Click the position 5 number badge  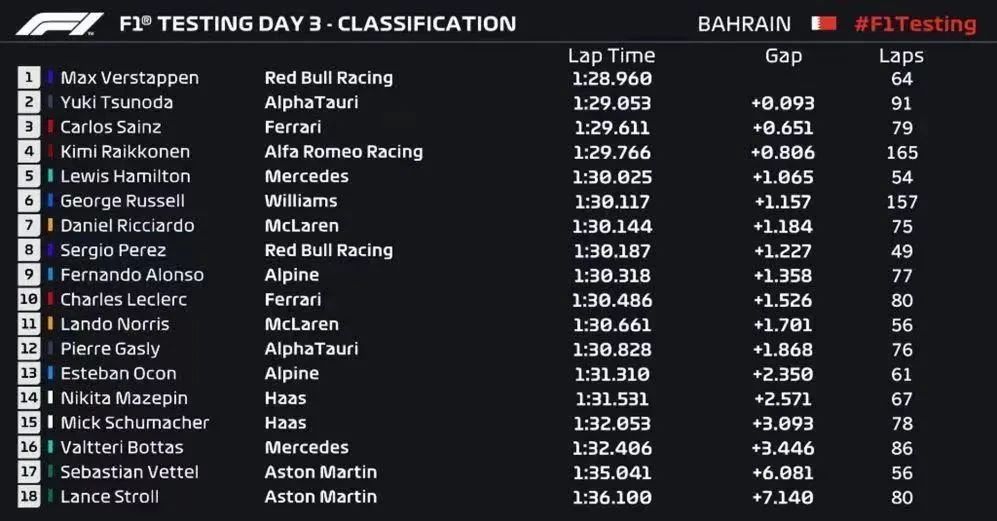[x=29, y=176]
